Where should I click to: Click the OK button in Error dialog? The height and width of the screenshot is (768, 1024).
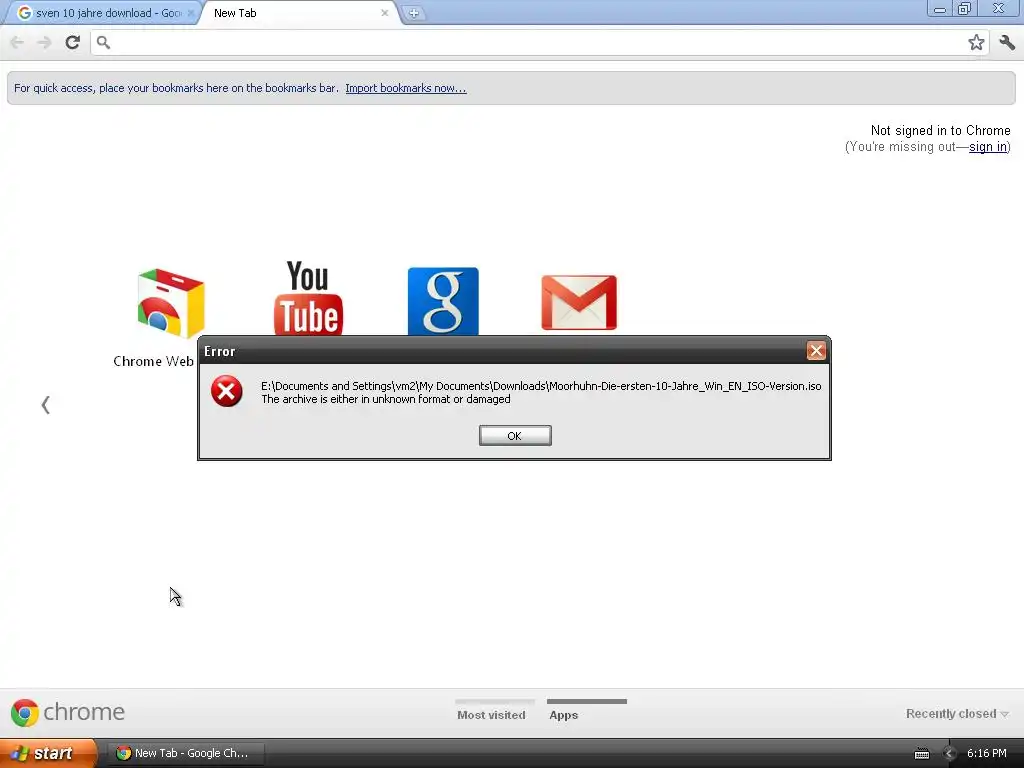click(515, 436)
